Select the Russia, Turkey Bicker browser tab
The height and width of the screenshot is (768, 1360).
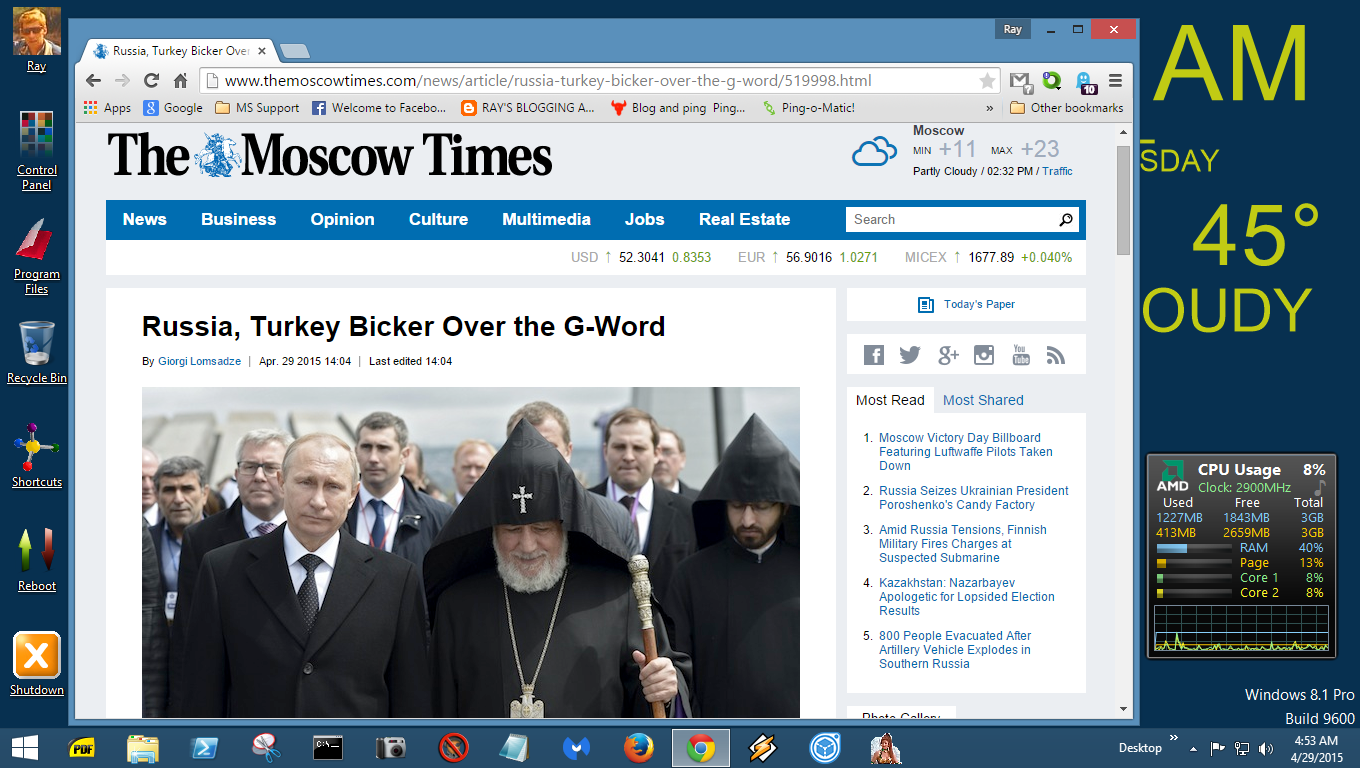pos(181,51)
